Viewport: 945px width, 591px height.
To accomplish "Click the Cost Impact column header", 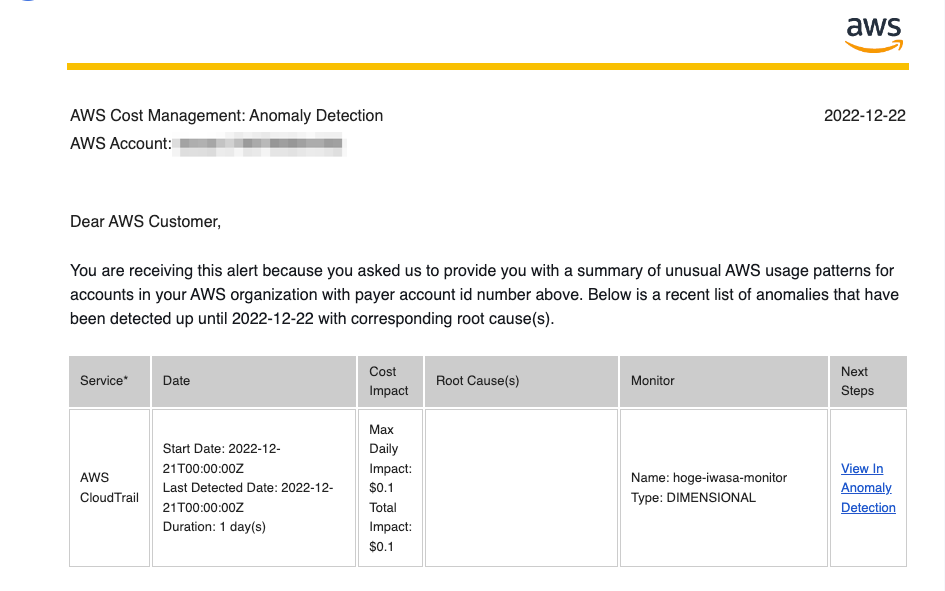I will 388,381.
